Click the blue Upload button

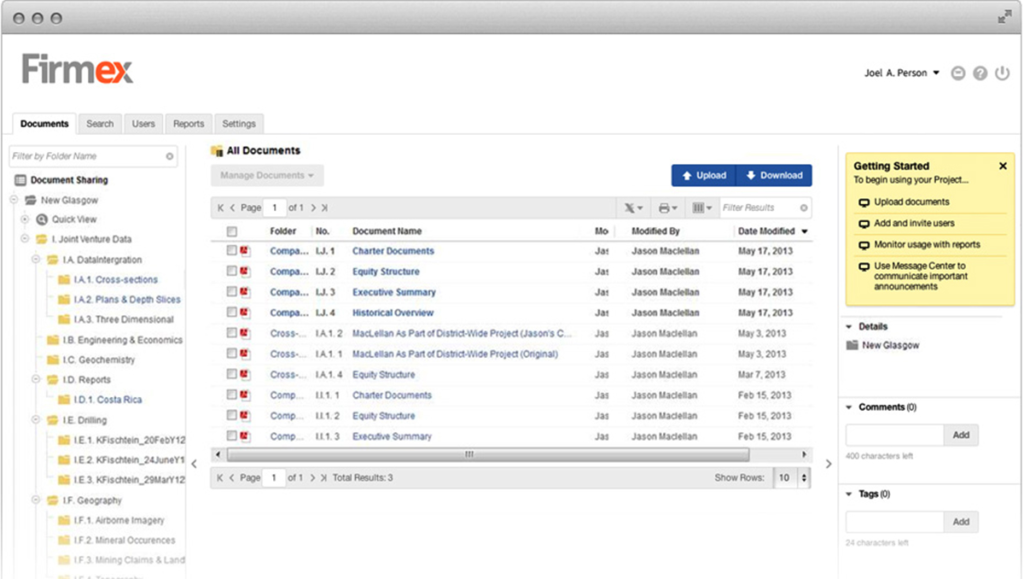tap(703, 175)
